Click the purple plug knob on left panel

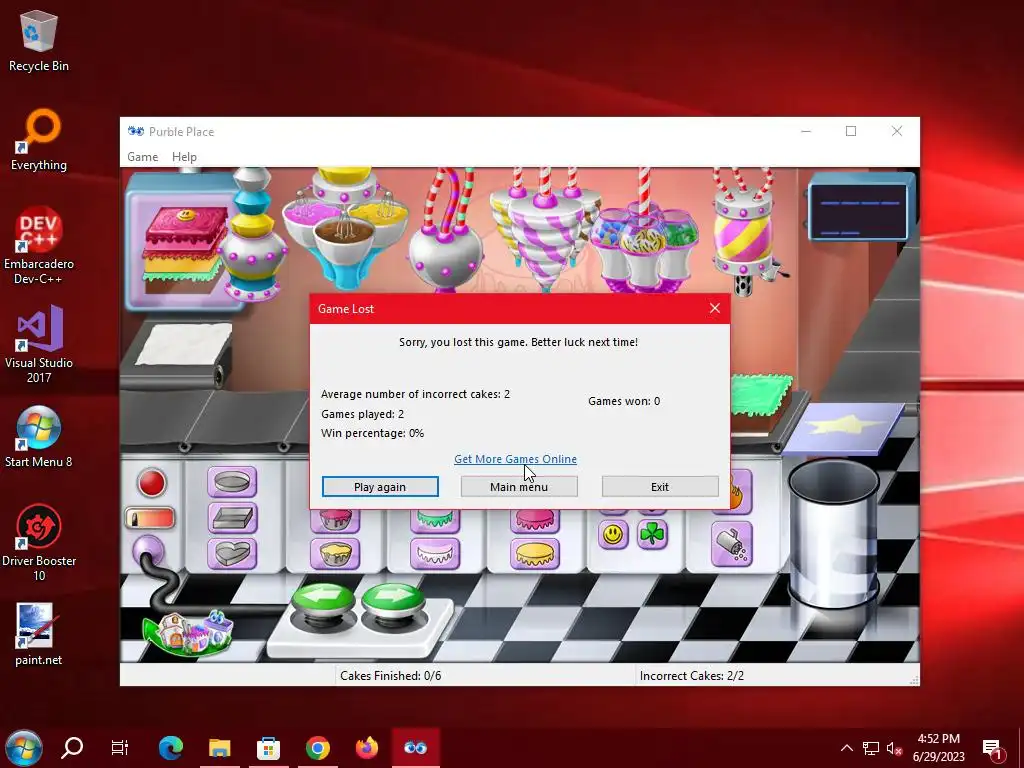point(148,551)
